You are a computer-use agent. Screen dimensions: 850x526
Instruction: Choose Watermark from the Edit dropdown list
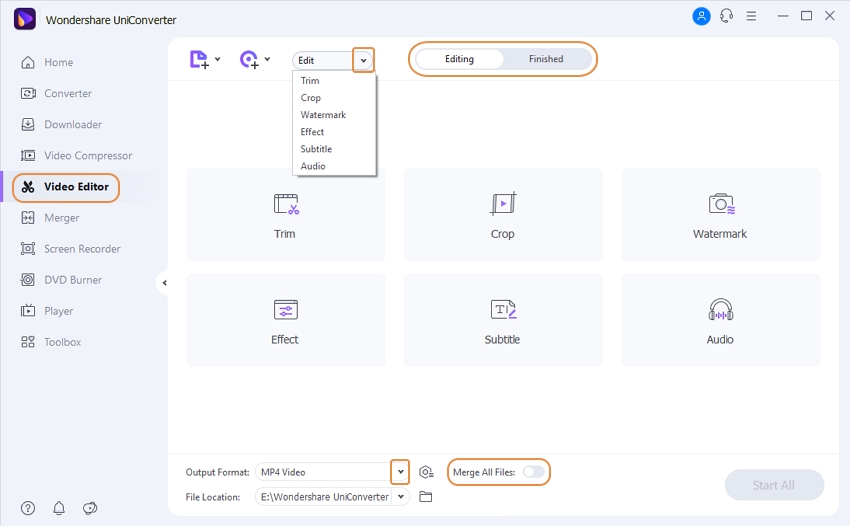coord(323,115)
